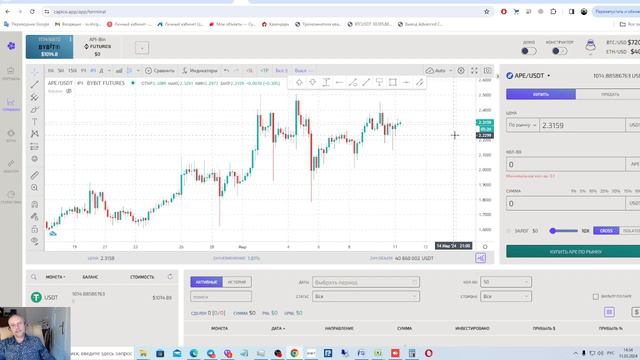
Task: Refresh the balances list
Action: [x=170, y=277]
